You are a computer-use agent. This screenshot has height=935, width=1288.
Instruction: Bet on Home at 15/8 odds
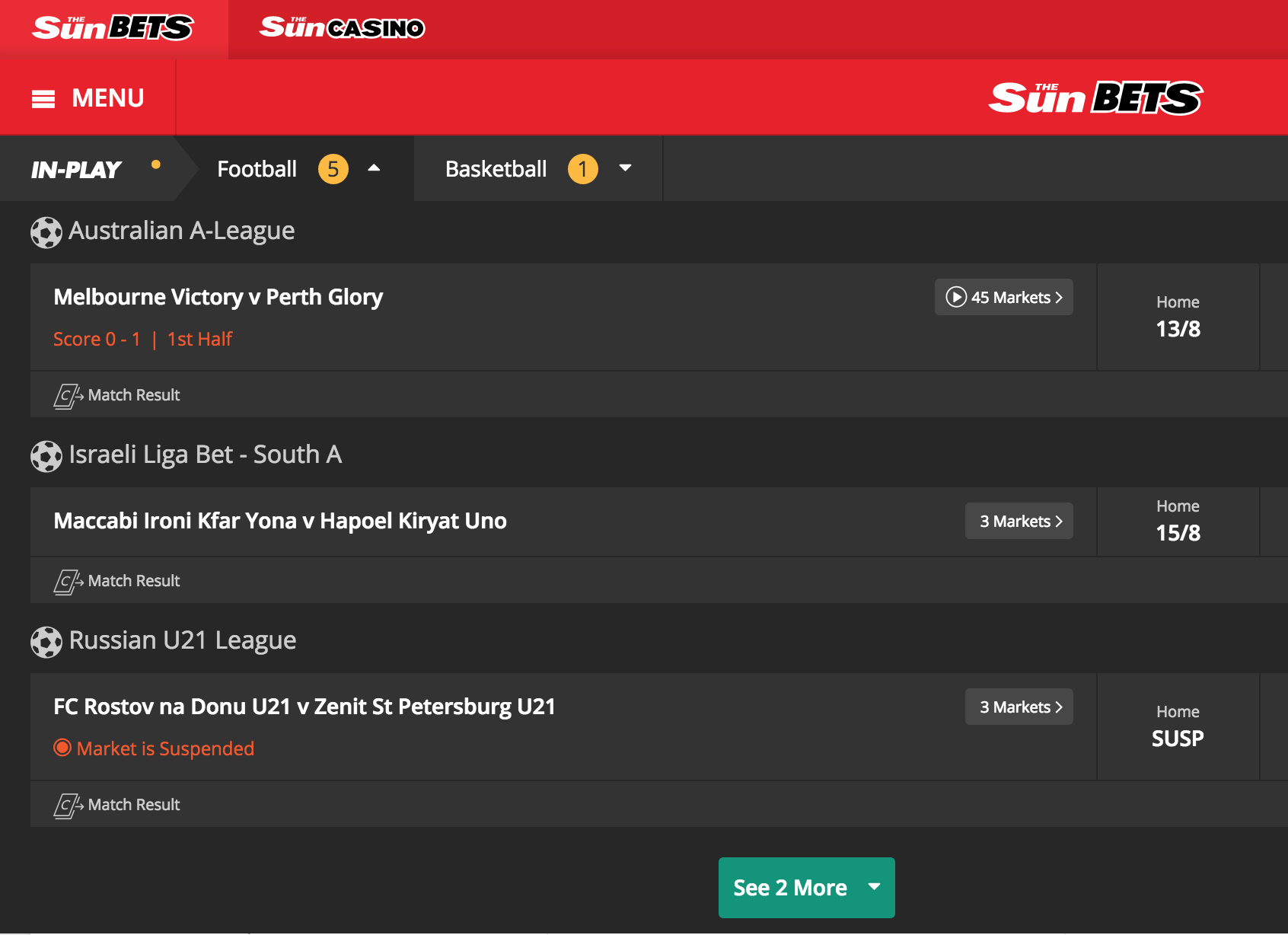1178,522
